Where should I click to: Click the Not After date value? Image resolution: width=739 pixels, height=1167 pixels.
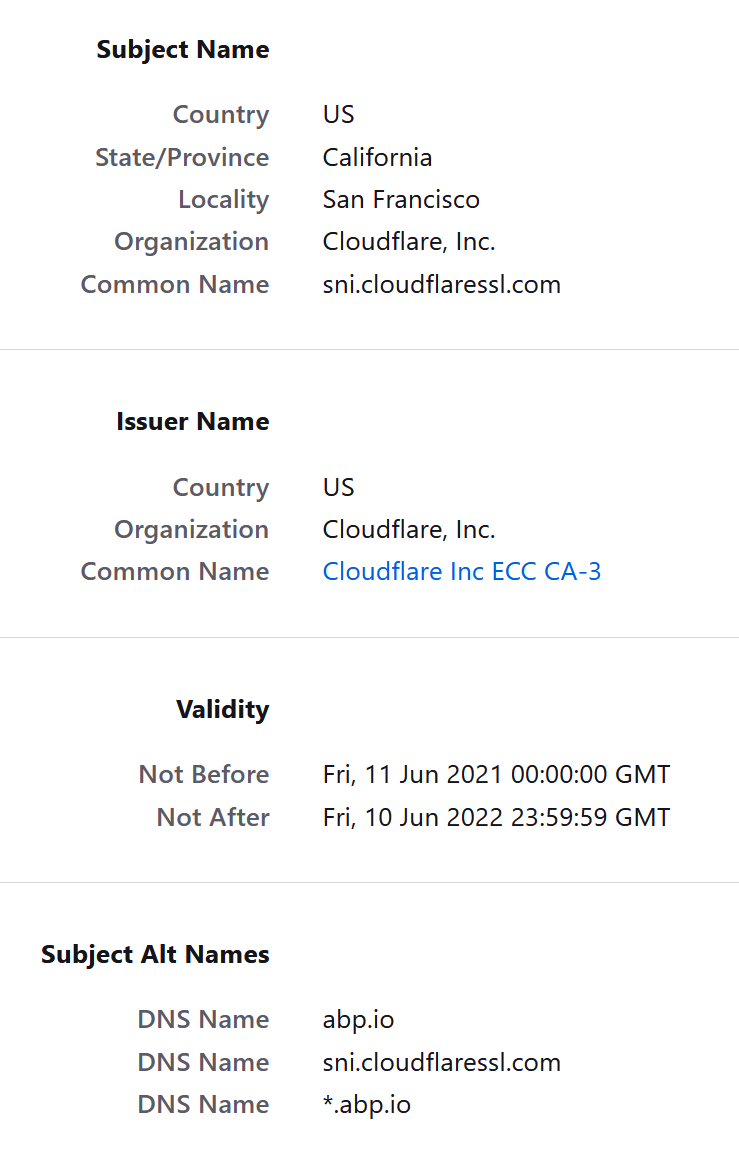tap(496, 818)
